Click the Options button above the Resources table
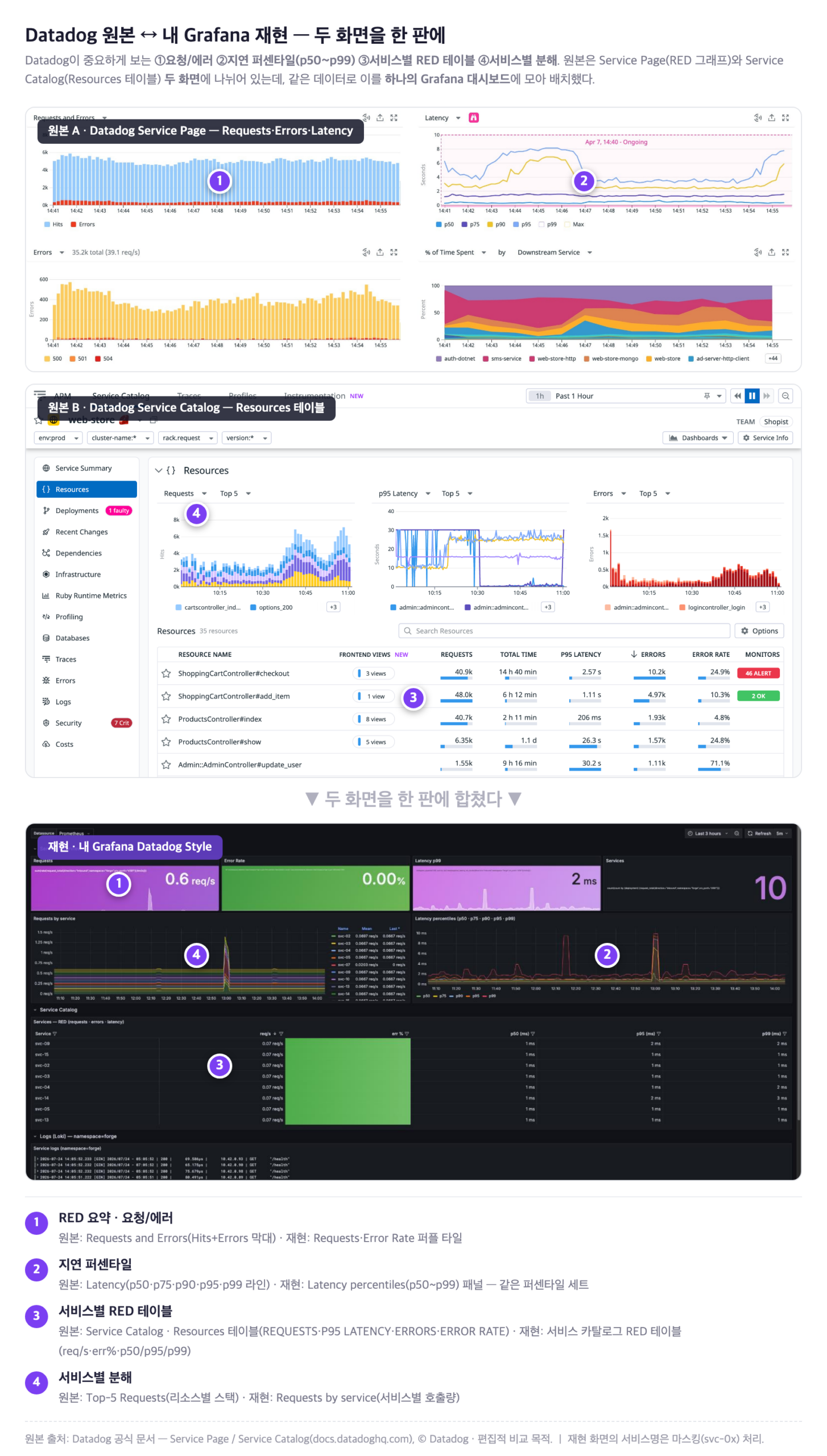Screen dimensions: 827x1456 759,630
